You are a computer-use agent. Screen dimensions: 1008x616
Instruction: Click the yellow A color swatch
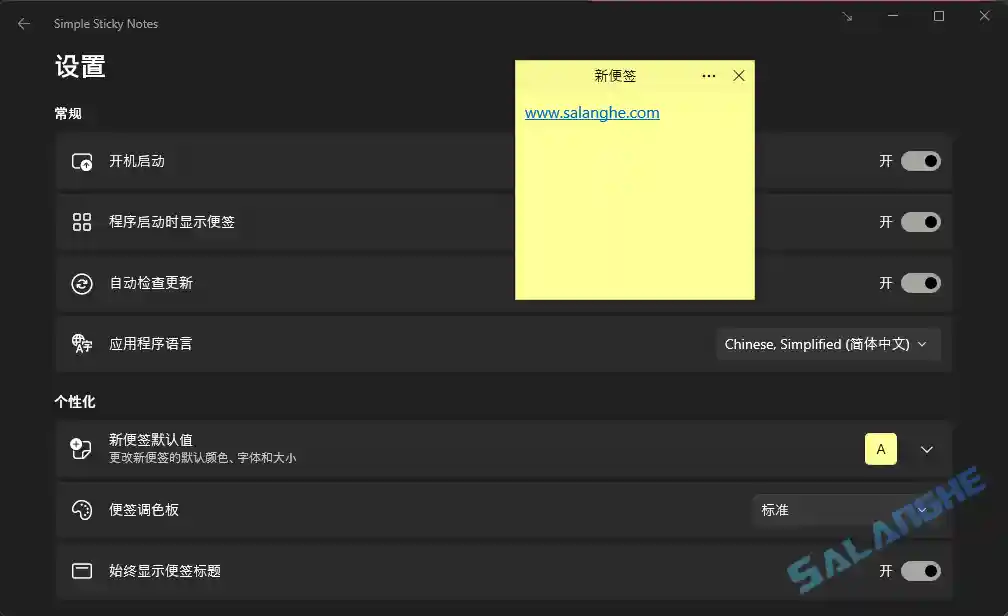coord(881,448)
